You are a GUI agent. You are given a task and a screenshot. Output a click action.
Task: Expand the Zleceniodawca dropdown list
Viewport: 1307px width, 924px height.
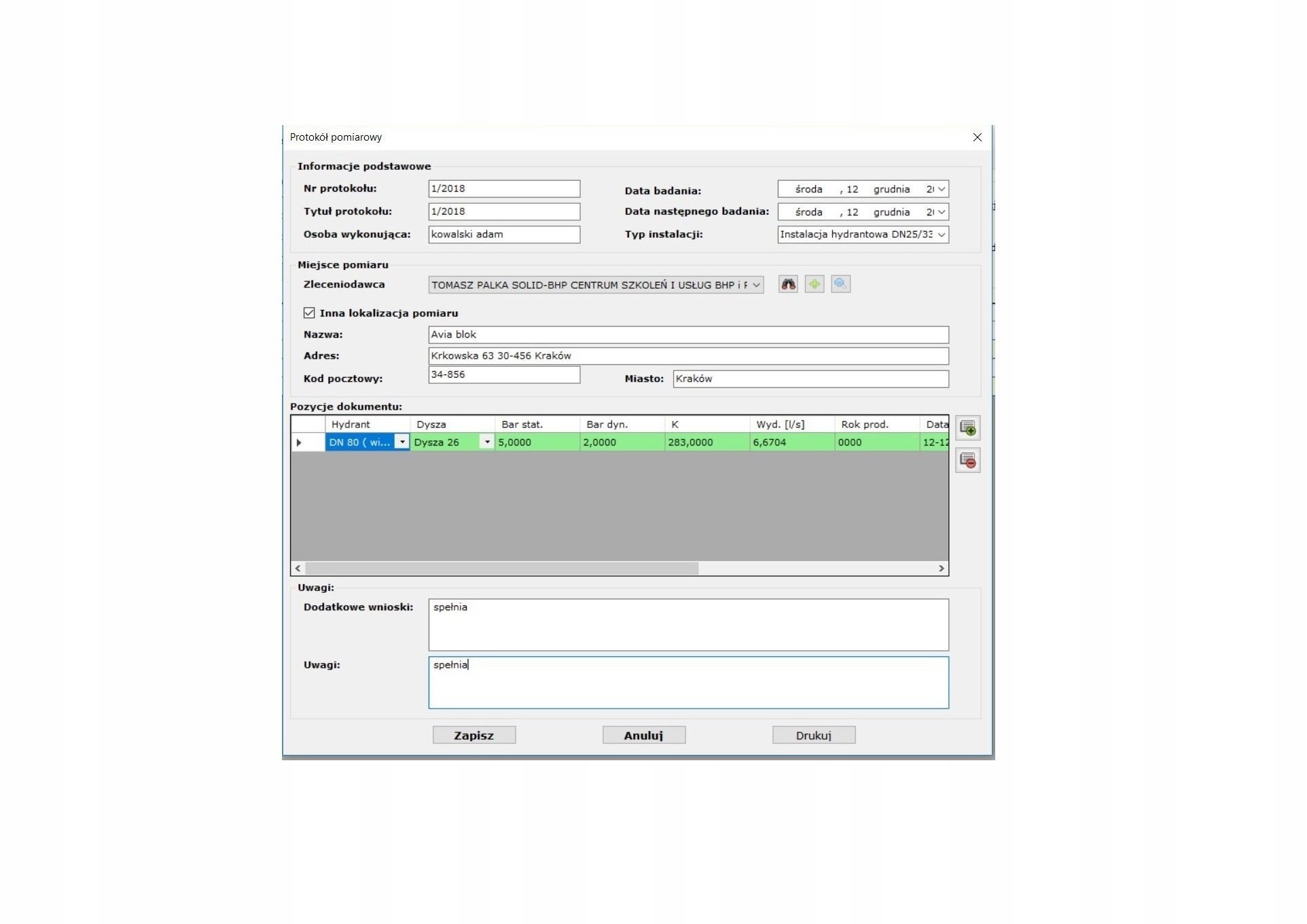(x=756, y=285)
